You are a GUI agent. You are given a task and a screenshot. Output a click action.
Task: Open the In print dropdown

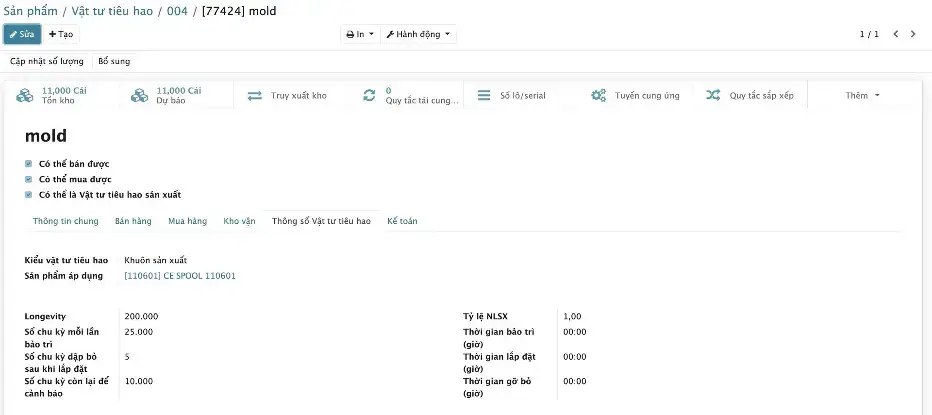[359, 34]
